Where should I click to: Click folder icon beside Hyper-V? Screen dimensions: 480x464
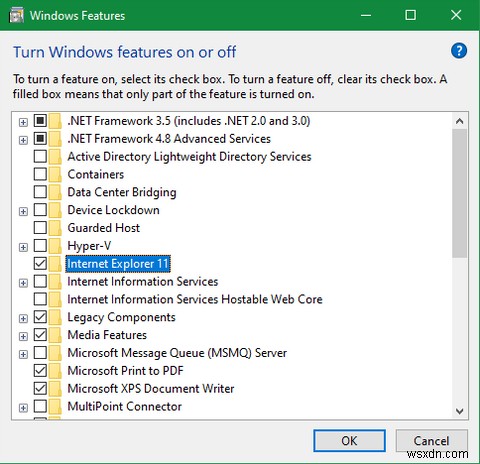(55, 246)
